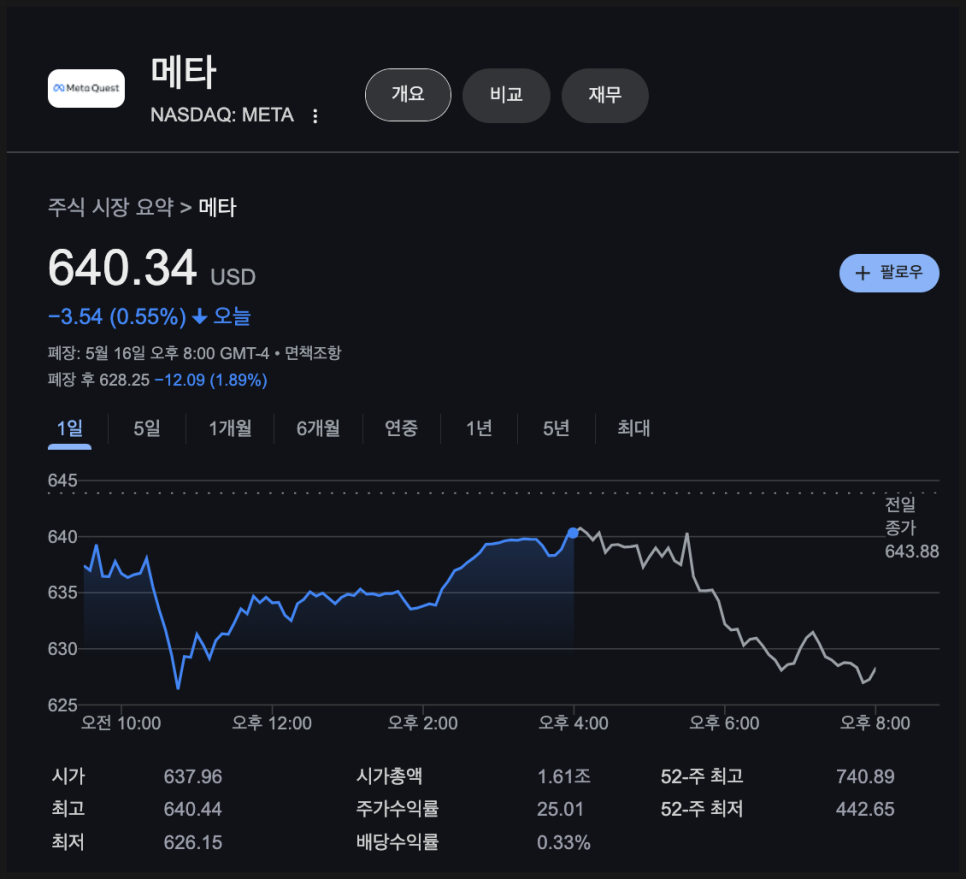Click the 시가총액 label
The width and height of the screenshot is (966, 879).
coord(389,777)
